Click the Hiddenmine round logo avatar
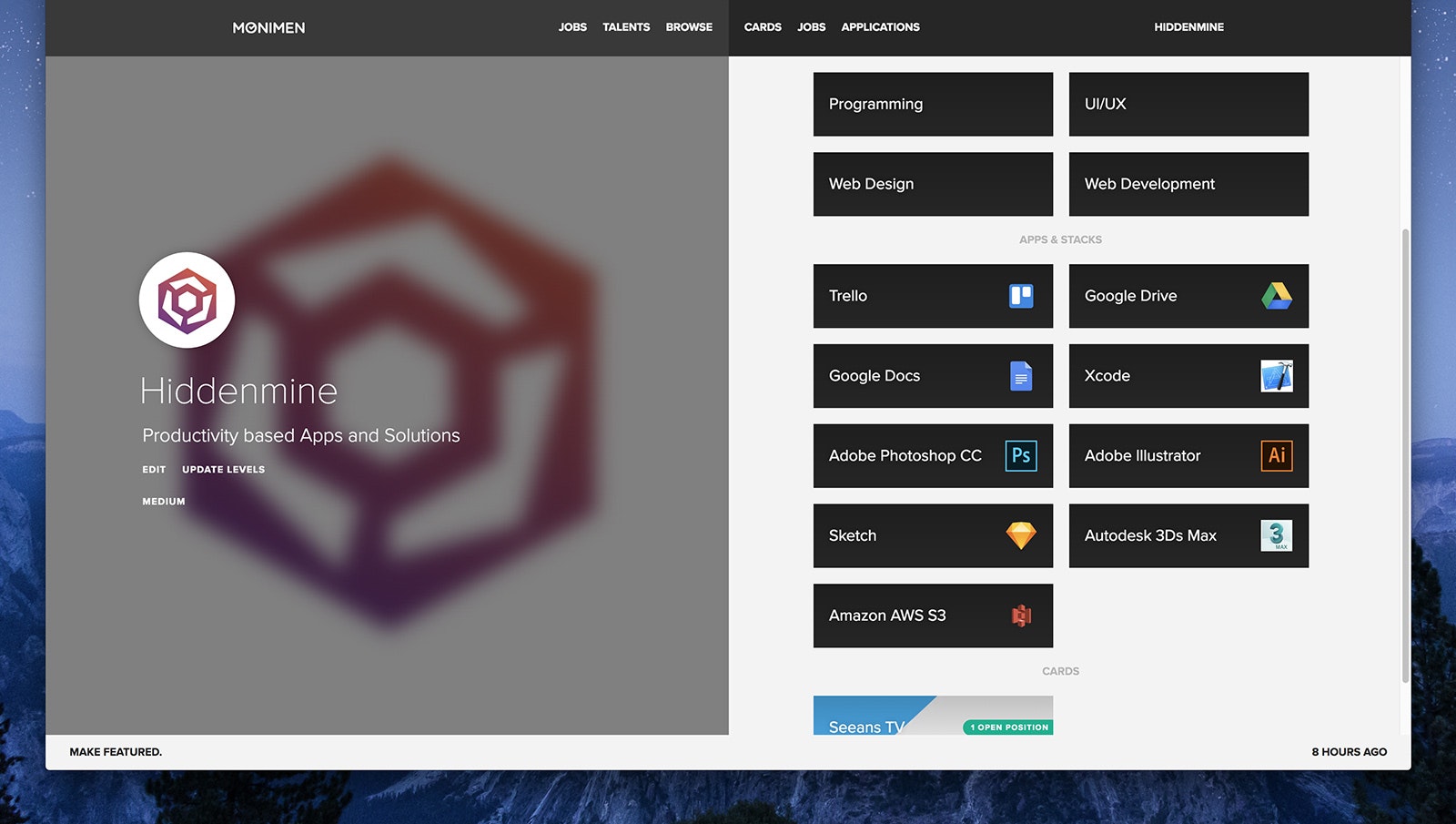Screen dimensions: 1456x824 point(187,300)
